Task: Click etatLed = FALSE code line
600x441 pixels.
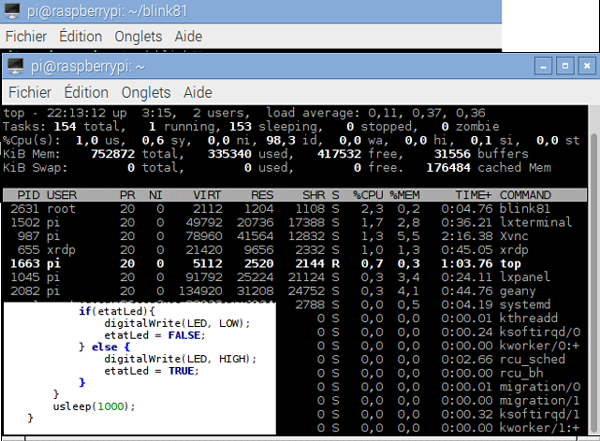Action: 155,335
